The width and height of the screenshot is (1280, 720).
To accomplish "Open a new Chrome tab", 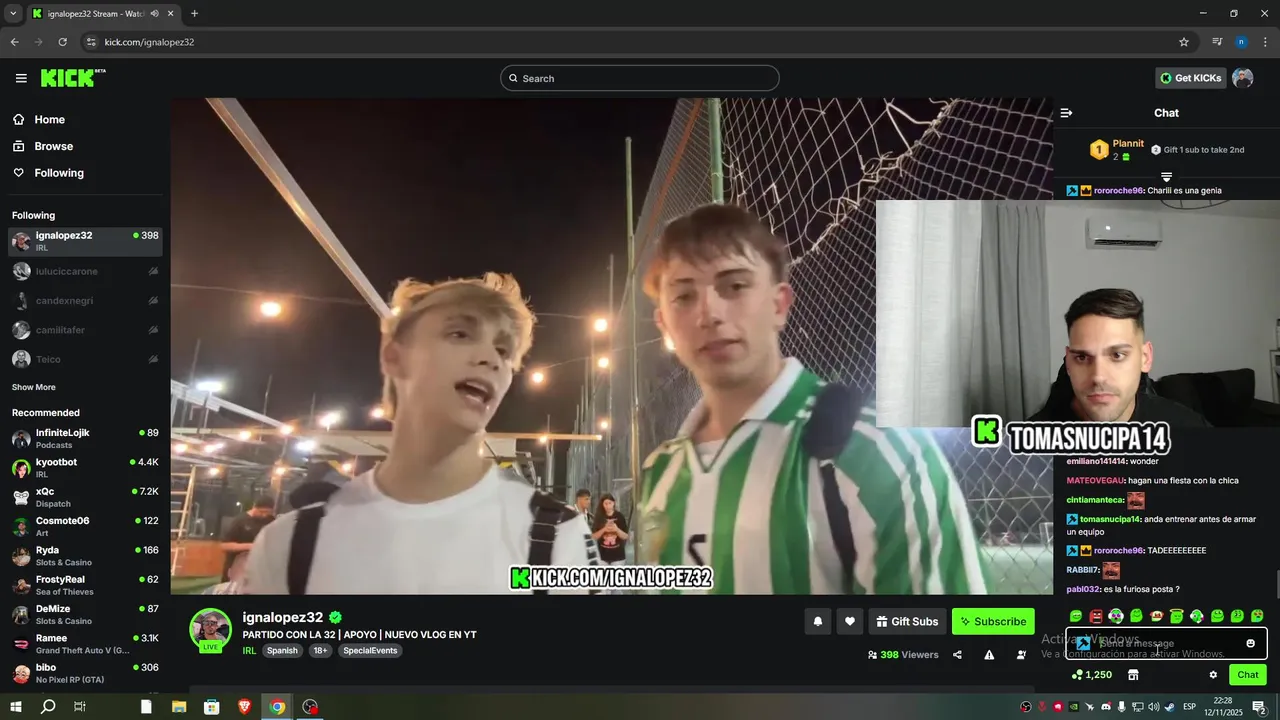I will pyautogui.click(x=194, y=13).
